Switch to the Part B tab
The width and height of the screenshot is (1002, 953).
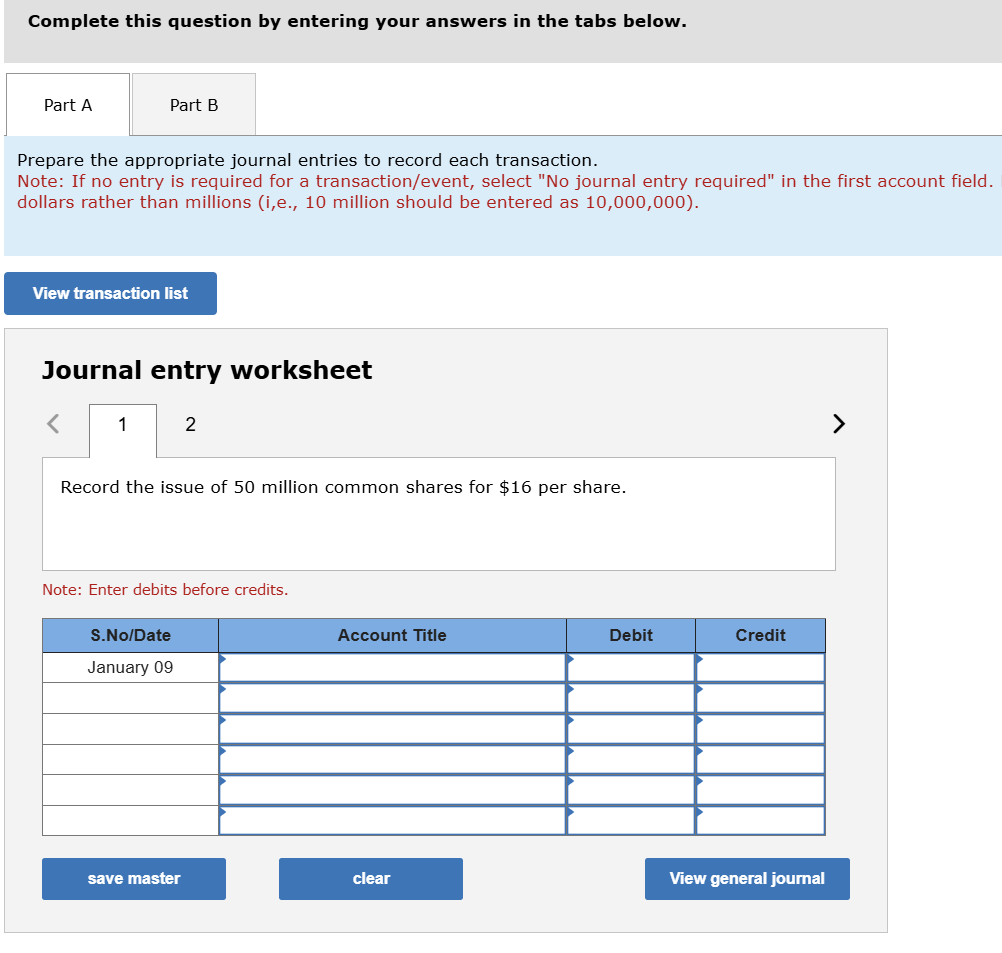pos(193,104)
